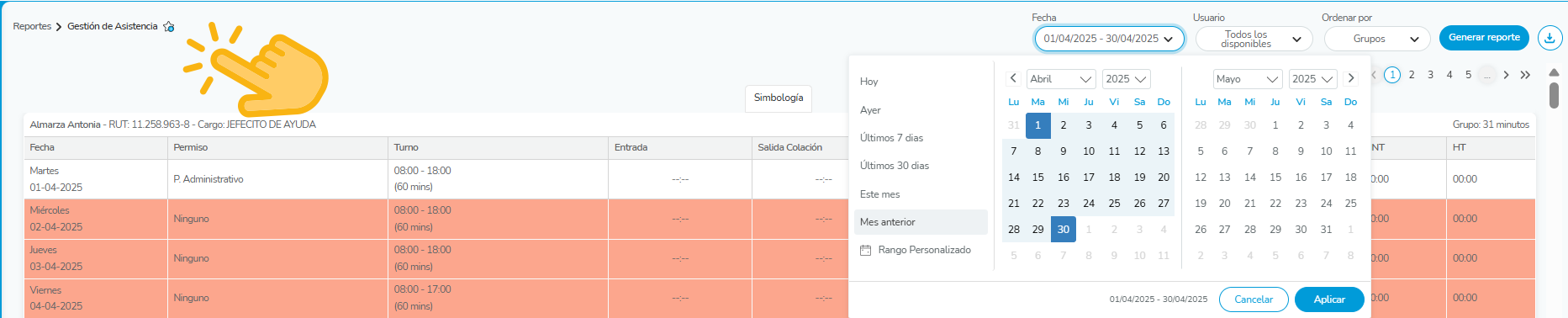Go to next page of results
The height and width of the screenshot is (318, 1568).
pyautogui.click(x=1506, y=75)
